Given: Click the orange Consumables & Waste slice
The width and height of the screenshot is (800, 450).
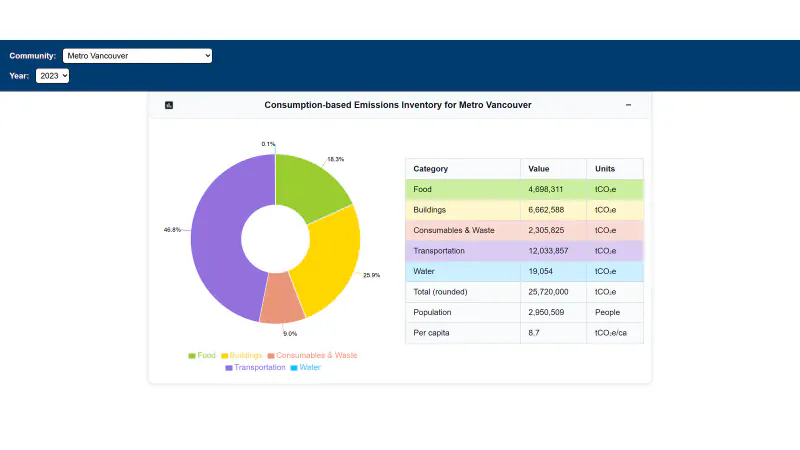Looking at the screenshot, I should [282, 301].
